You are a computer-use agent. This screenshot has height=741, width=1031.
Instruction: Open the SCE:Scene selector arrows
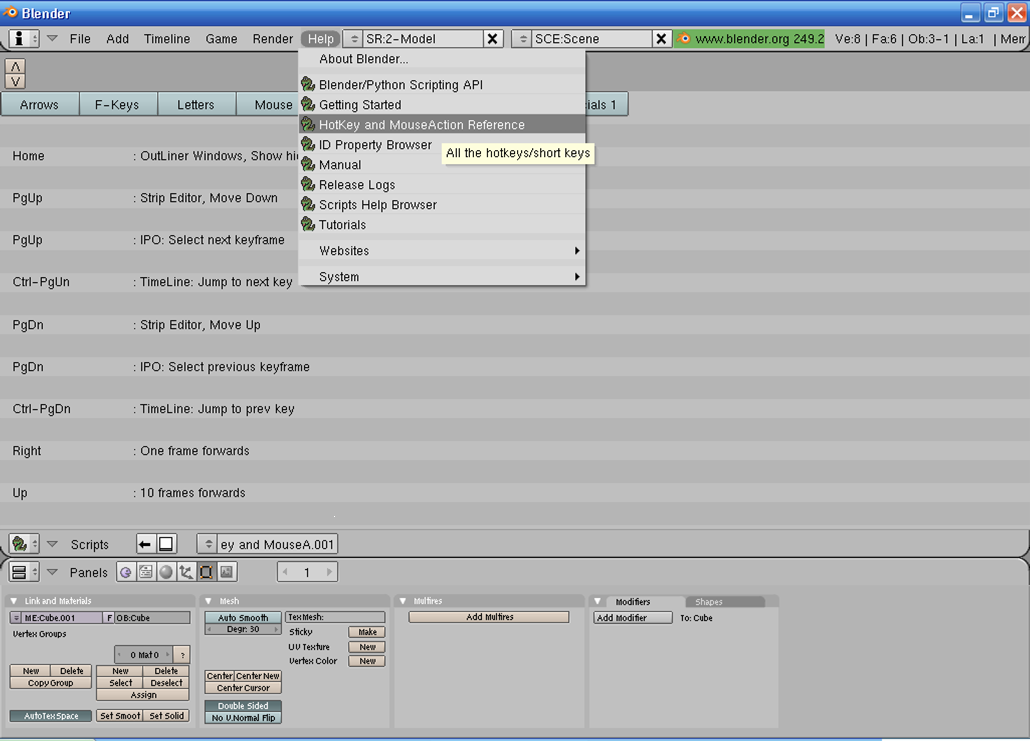(523, 39)
